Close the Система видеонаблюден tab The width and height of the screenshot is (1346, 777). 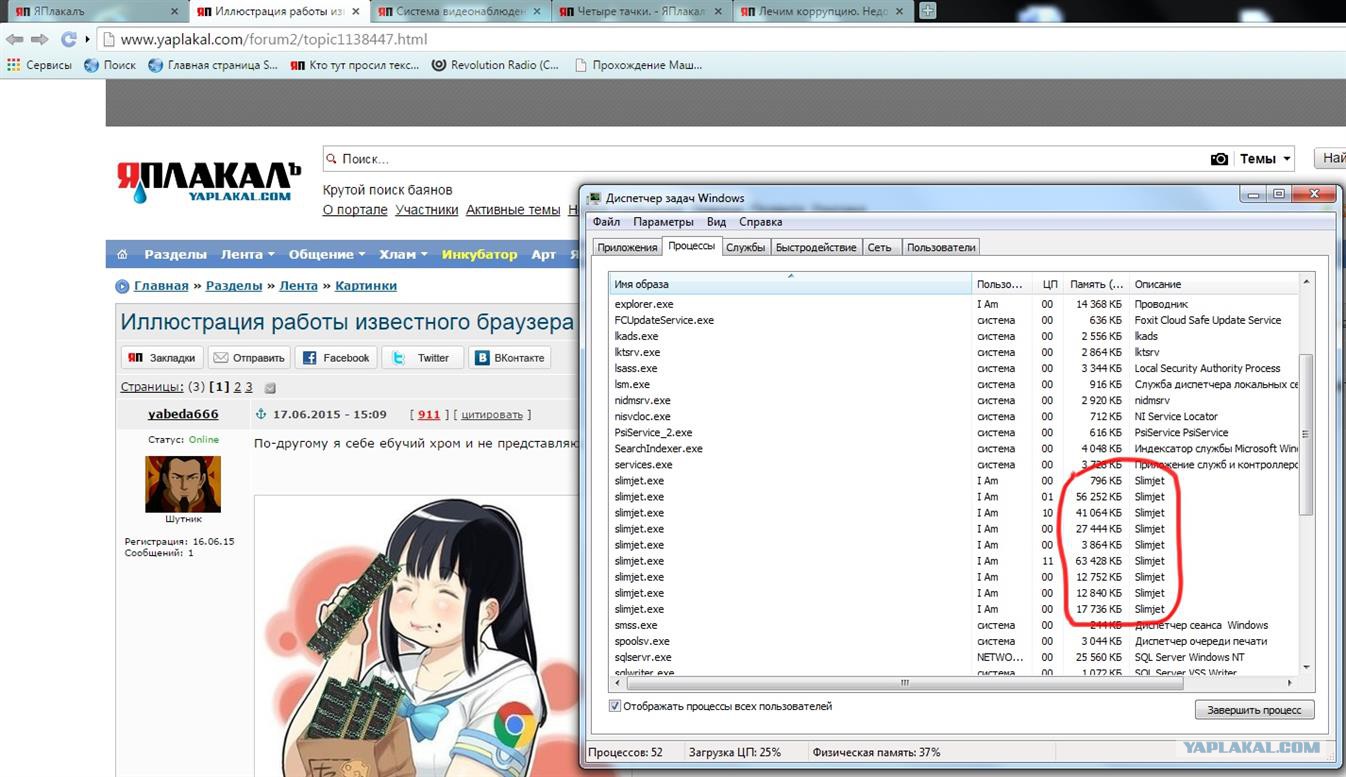coord(537,12)
